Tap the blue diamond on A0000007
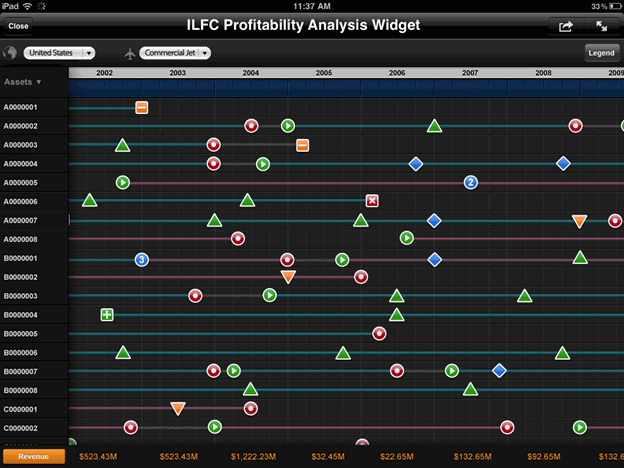624x468 pixels. pyautogui.click(x=434, y=220)
